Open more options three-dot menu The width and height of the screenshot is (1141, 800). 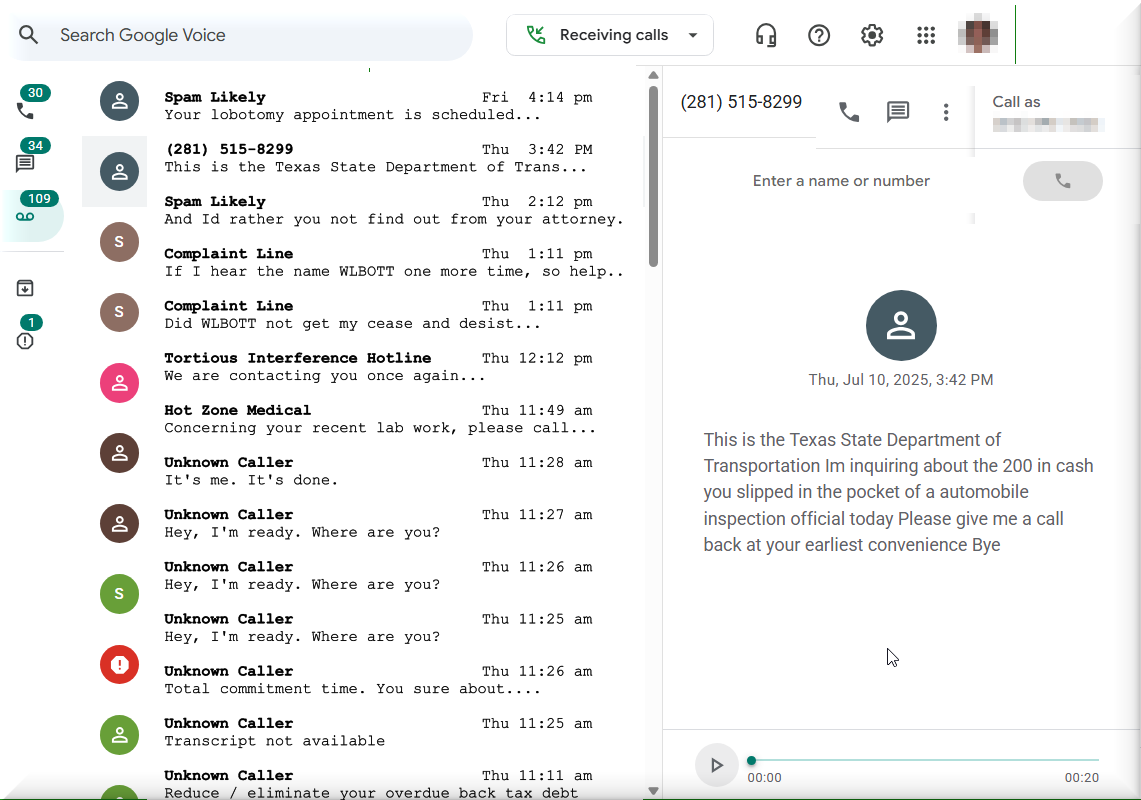(946, 112)
